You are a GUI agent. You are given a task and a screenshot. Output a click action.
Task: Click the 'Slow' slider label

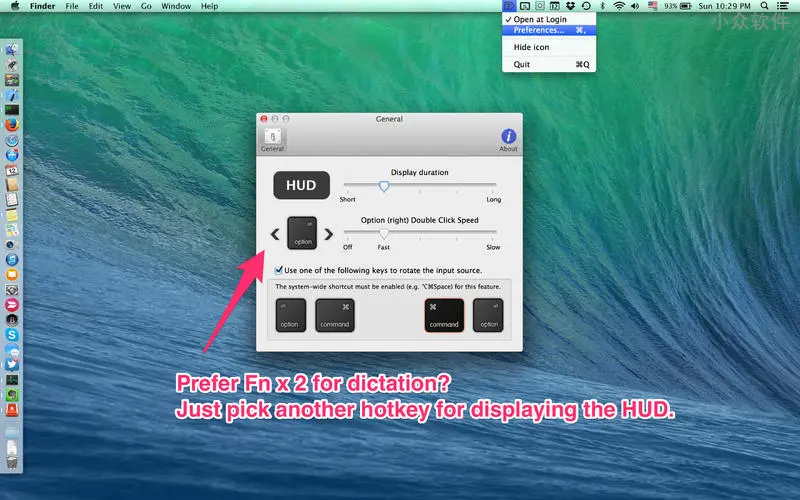(493, 247)
